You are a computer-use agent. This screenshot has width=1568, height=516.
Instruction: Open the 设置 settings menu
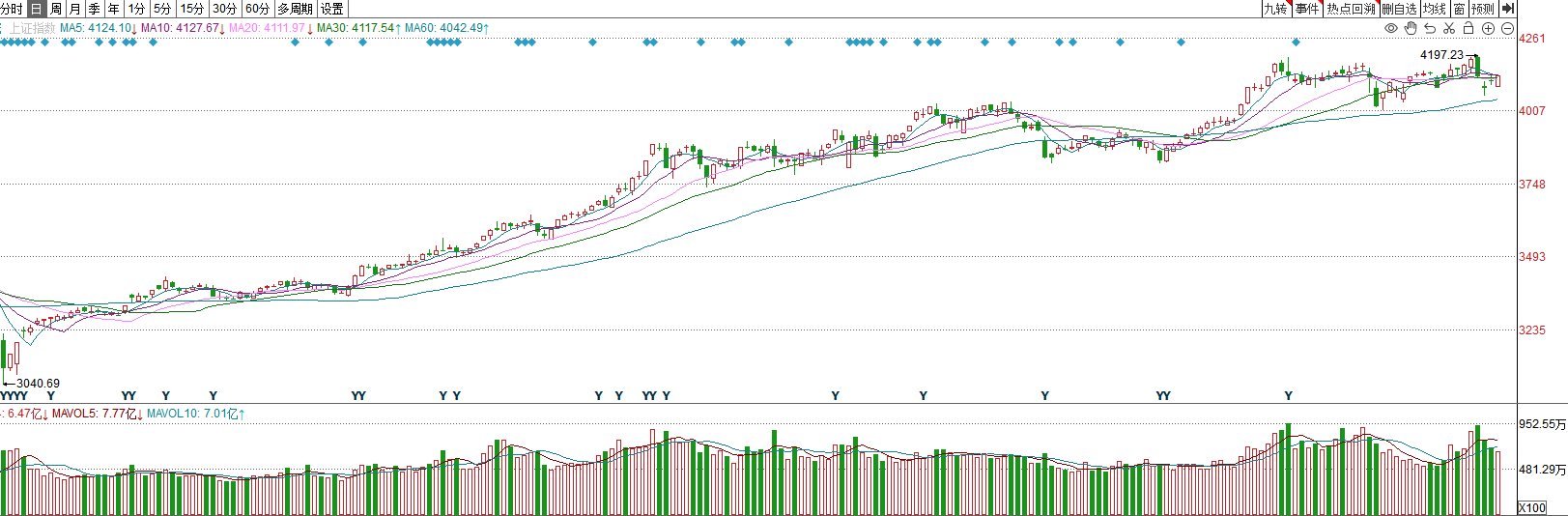(x=331, y=9)
